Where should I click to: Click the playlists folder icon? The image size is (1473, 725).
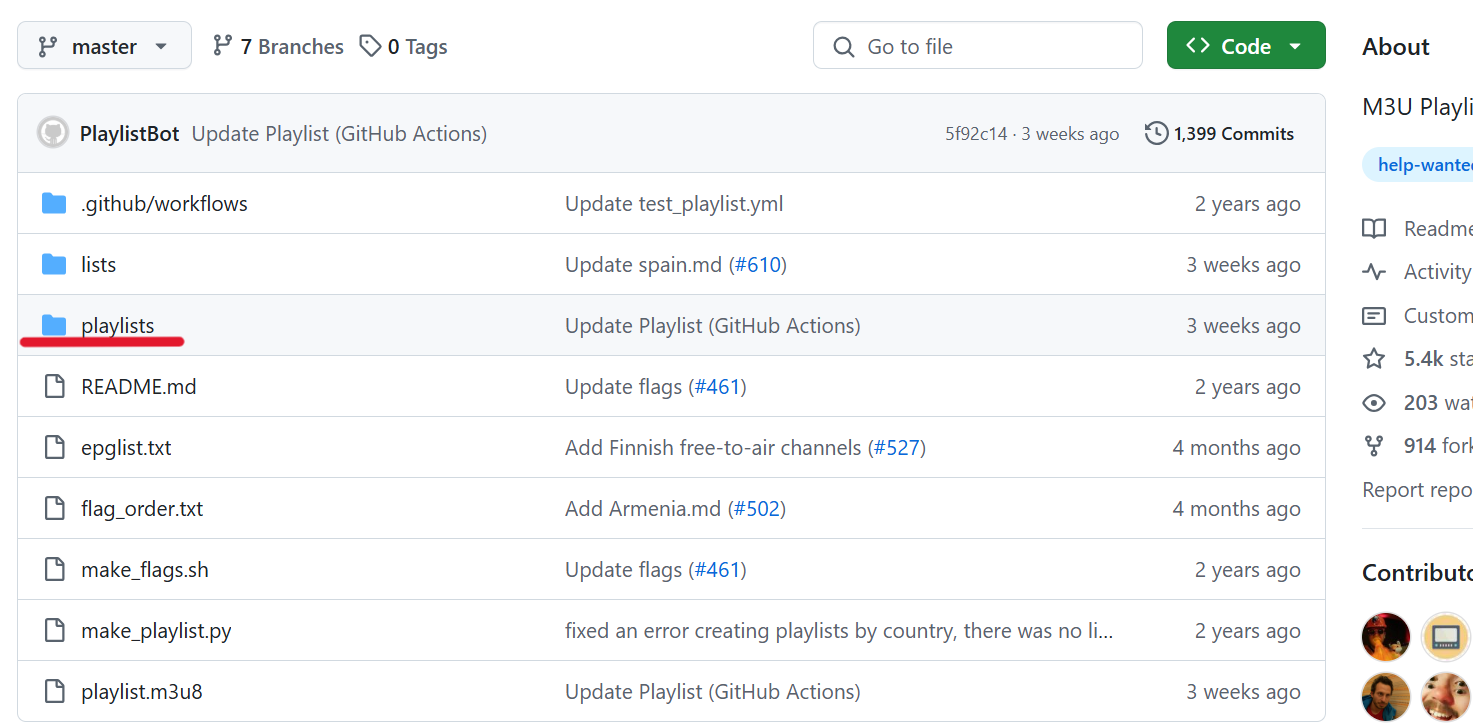coord(54,326)
